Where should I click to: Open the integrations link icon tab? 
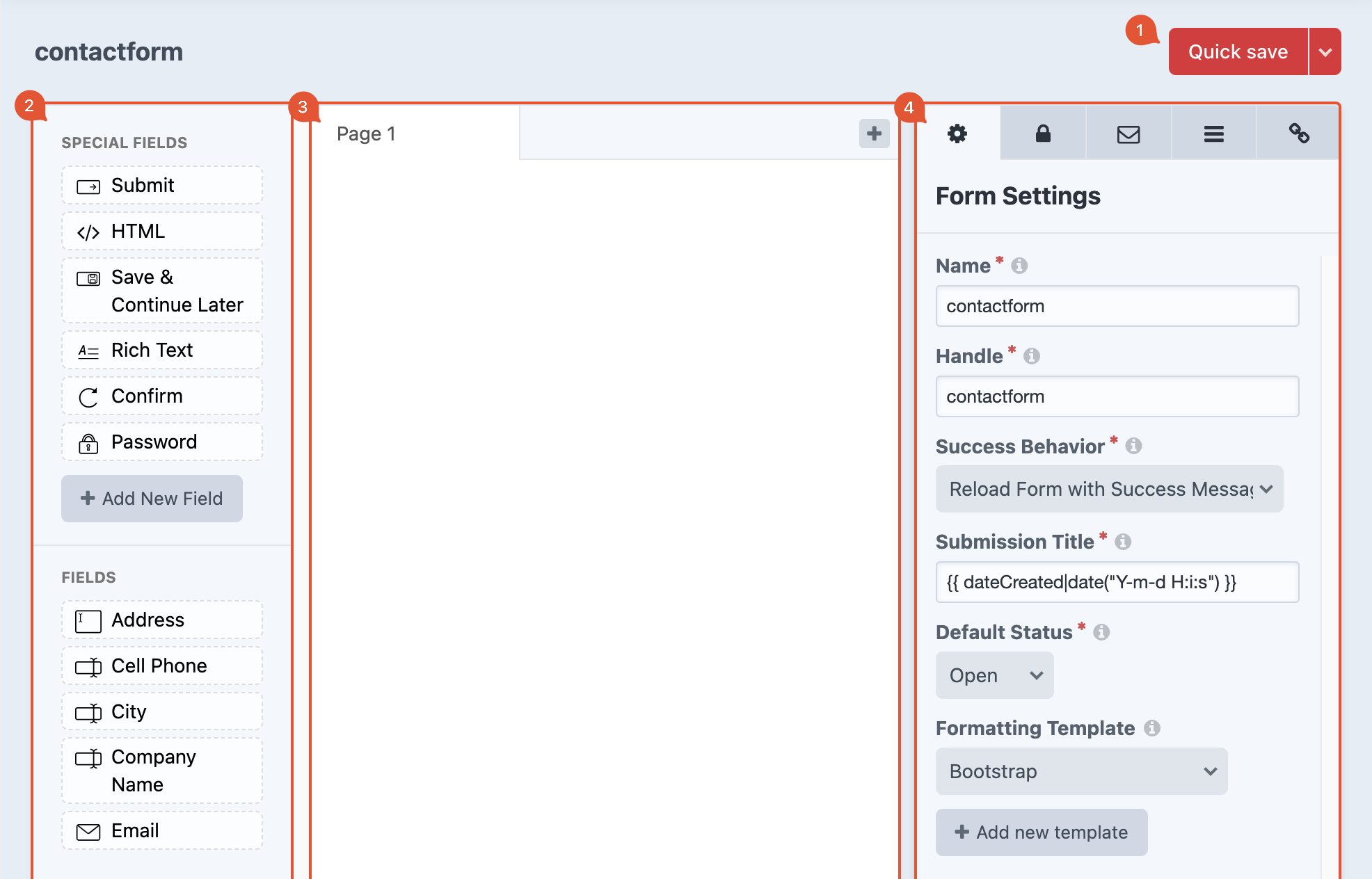pos(1298,134)
